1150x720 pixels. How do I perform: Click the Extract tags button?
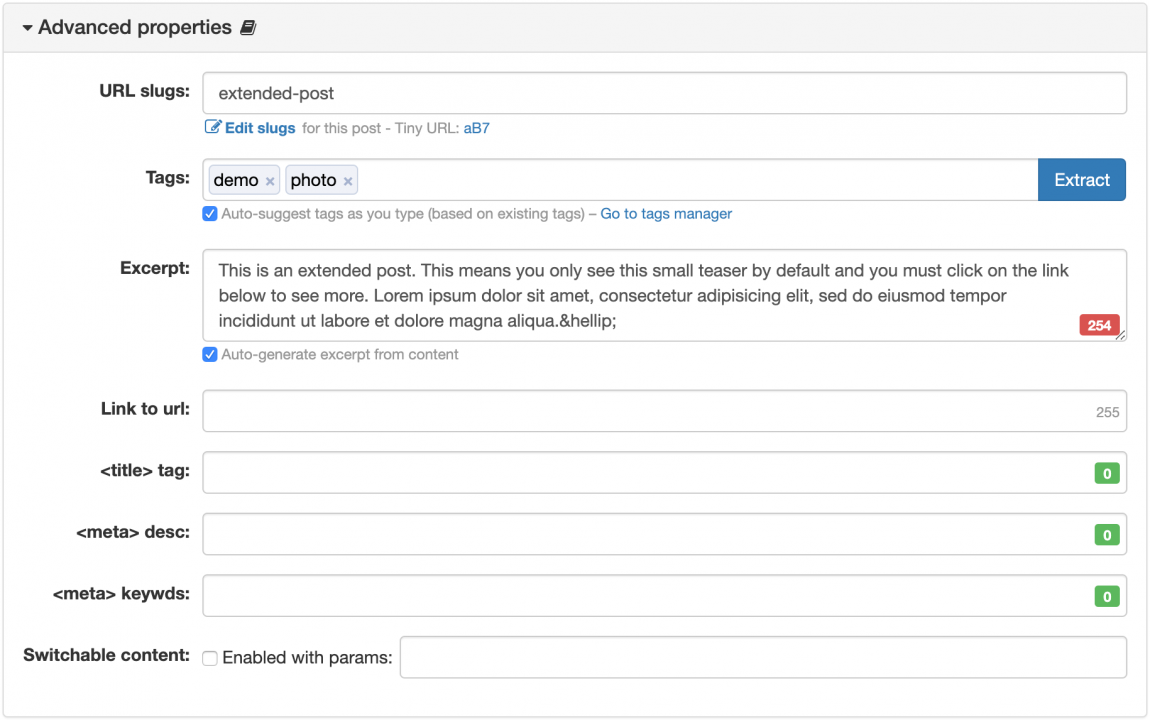pos(1082,180)
